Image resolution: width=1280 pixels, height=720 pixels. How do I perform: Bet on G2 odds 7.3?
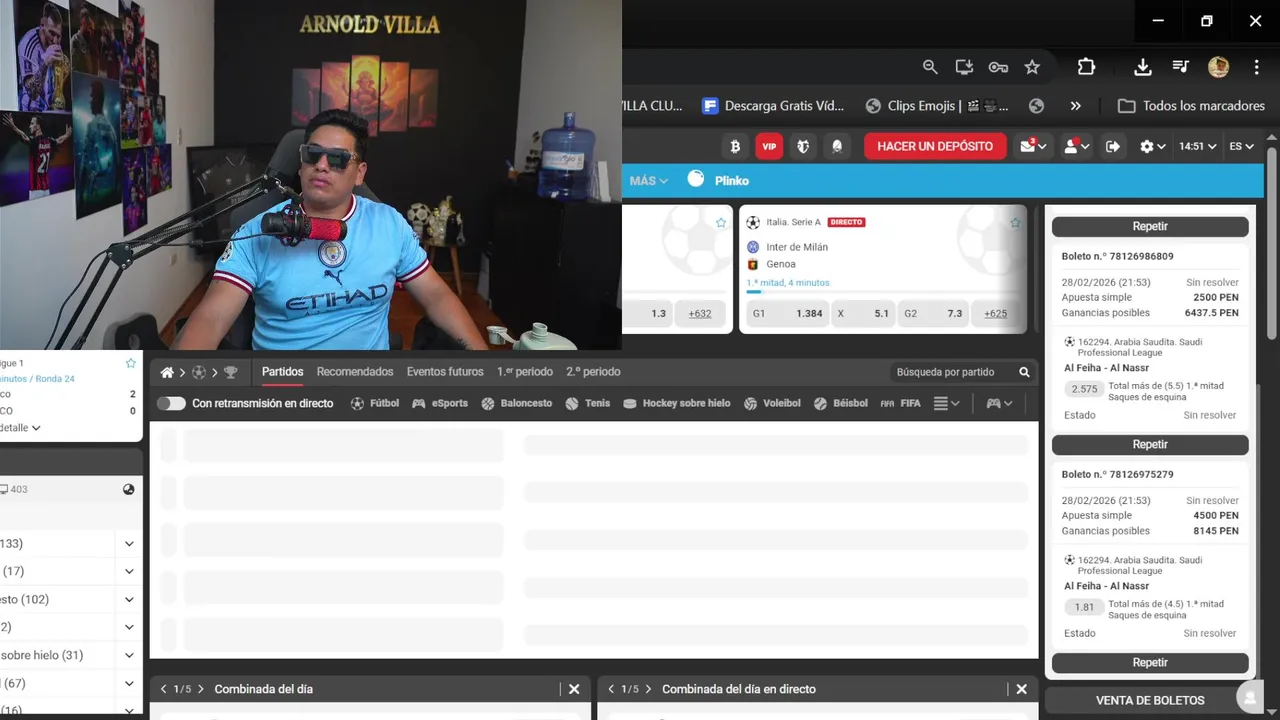click(x=933, y=313)
